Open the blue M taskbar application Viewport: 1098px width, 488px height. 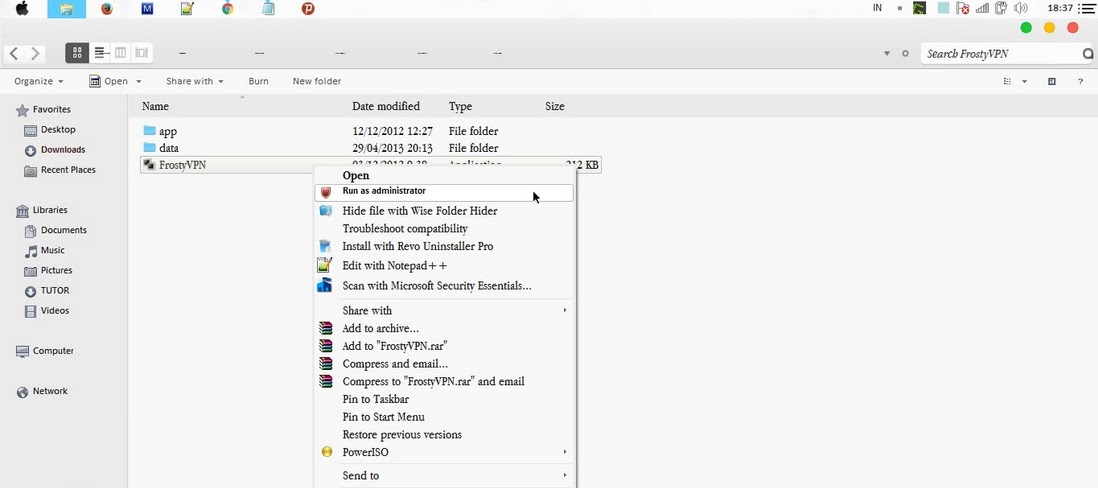click(147, 8)
